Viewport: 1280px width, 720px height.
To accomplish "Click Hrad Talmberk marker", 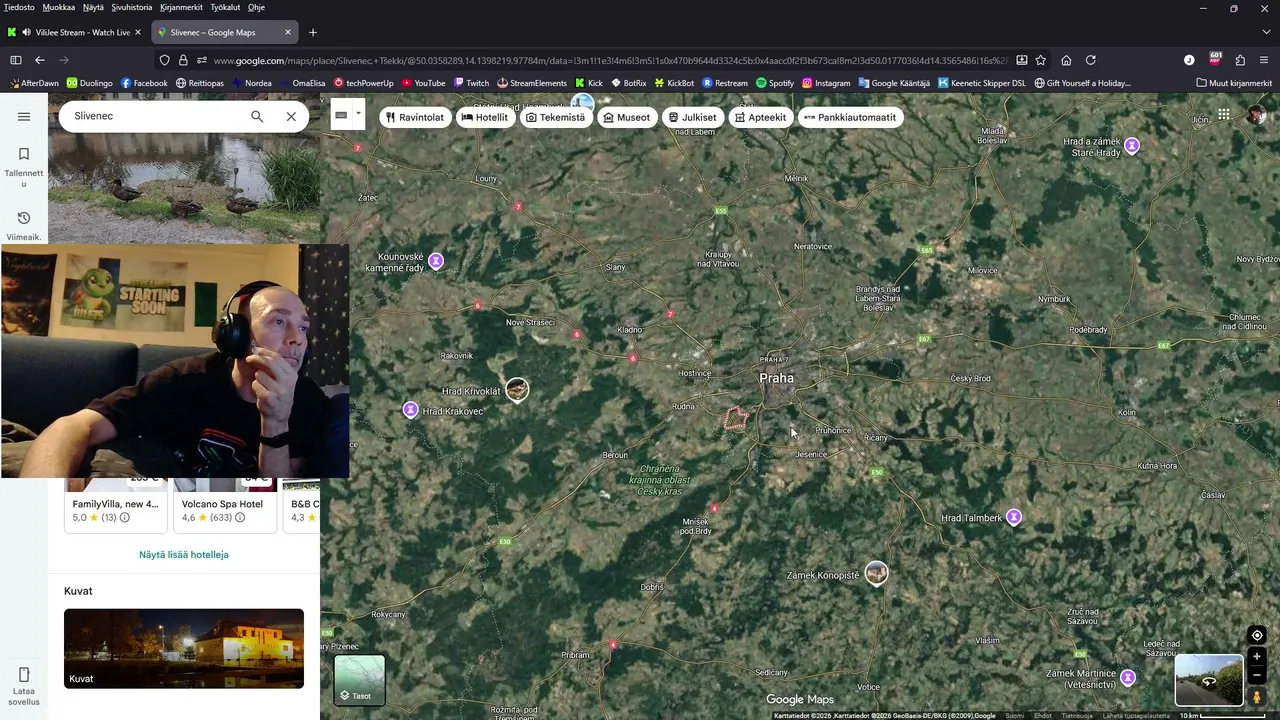I will coord(1014,517).
